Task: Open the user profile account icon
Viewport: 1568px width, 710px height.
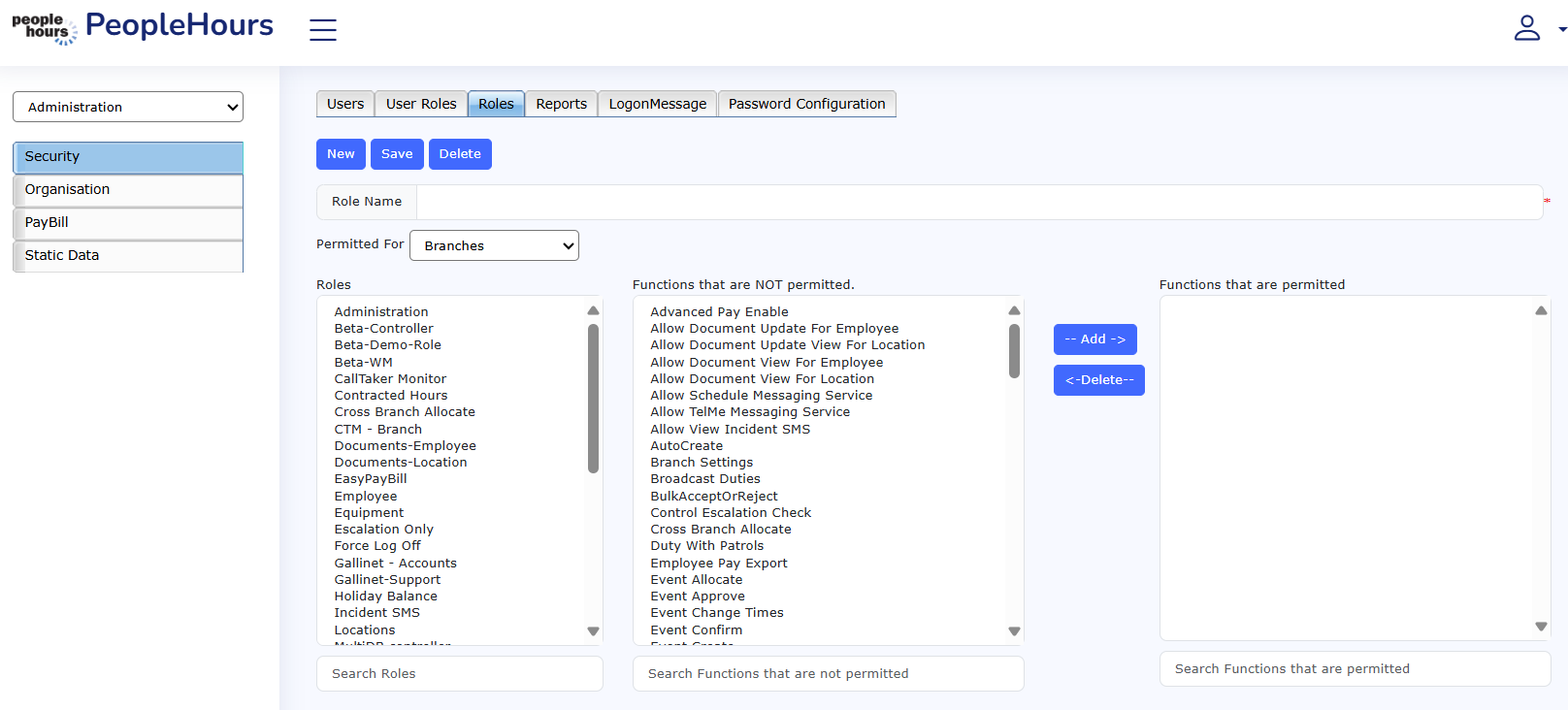Action: pos(1526,28)
